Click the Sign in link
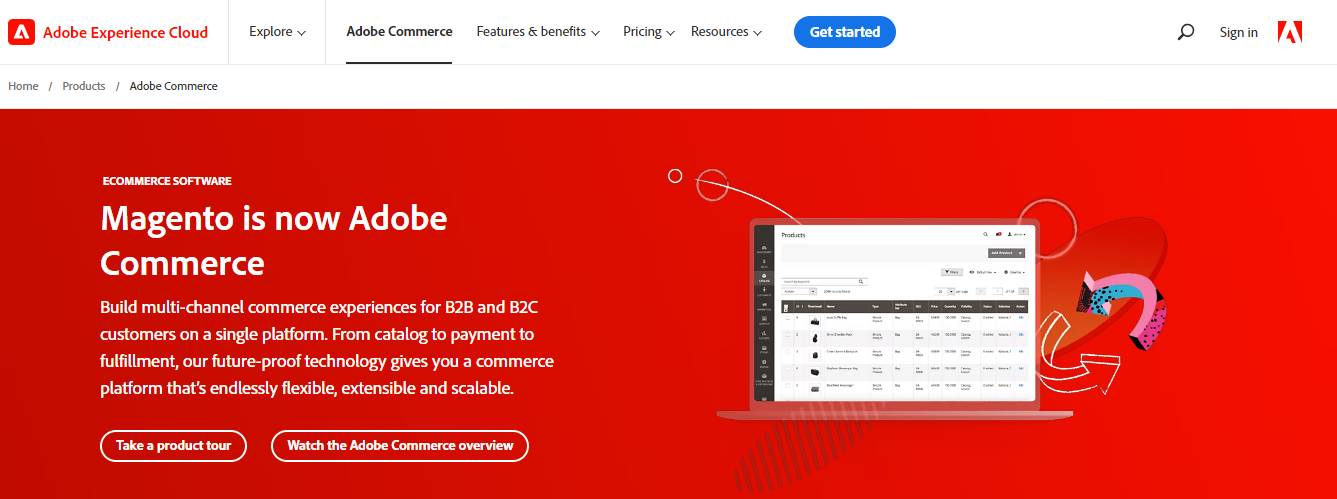 click(1238, 32)
